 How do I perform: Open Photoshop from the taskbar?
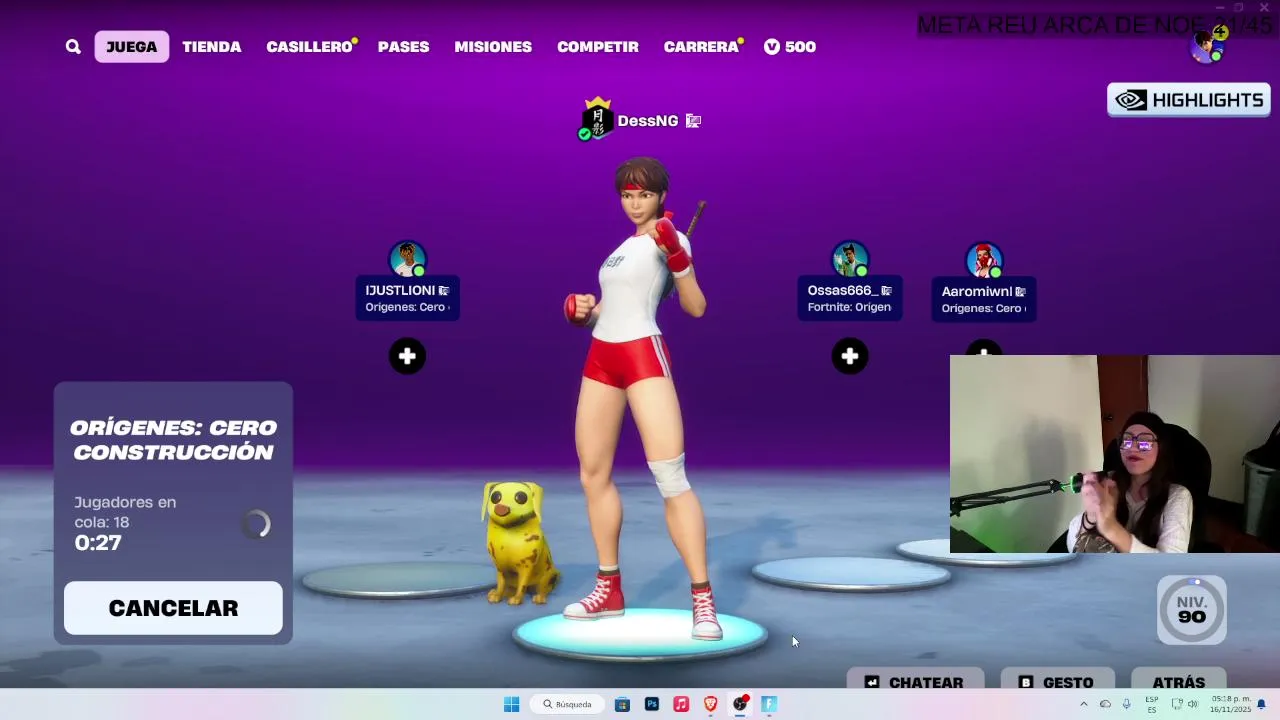[x=651, y=704]
